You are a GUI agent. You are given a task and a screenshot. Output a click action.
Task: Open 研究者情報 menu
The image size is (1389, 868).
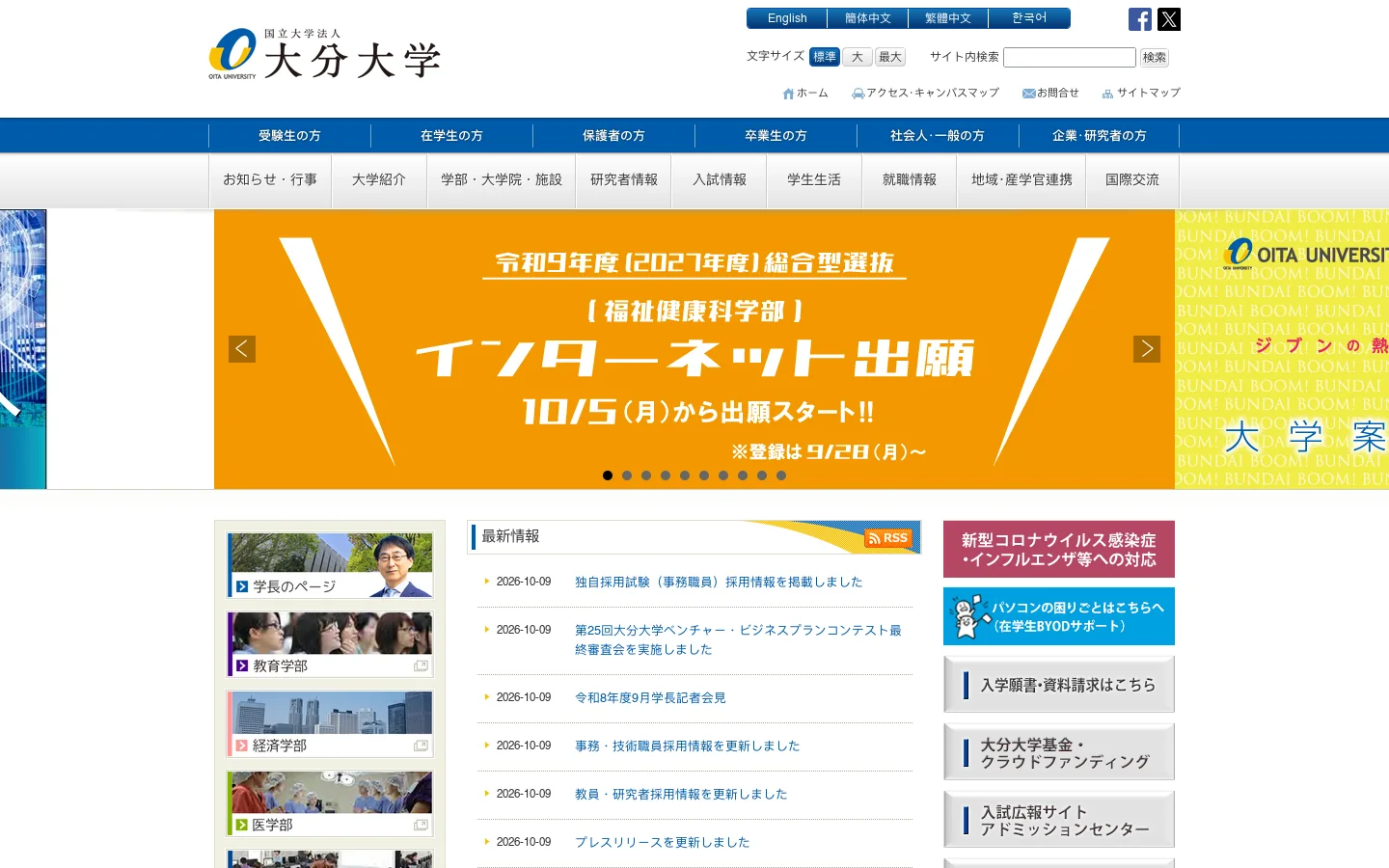[624, 180]
